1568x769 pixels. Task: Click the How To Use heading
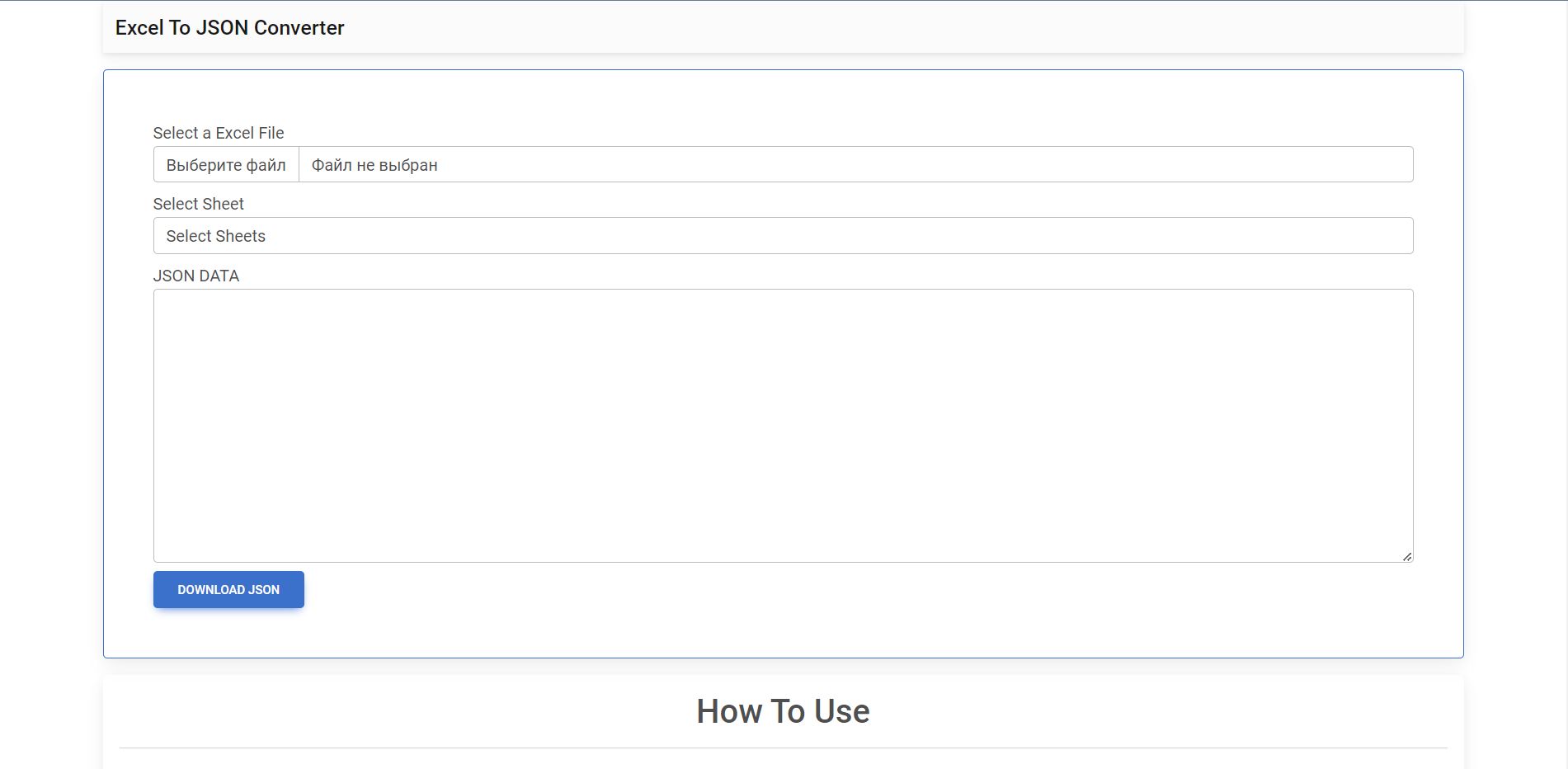783,711
